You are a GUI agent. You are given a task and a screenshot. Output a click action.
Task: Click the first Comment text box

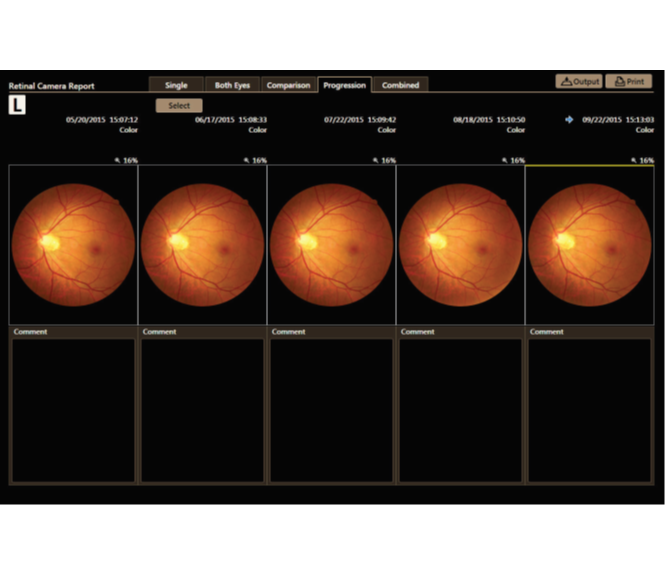click(73, 410)
